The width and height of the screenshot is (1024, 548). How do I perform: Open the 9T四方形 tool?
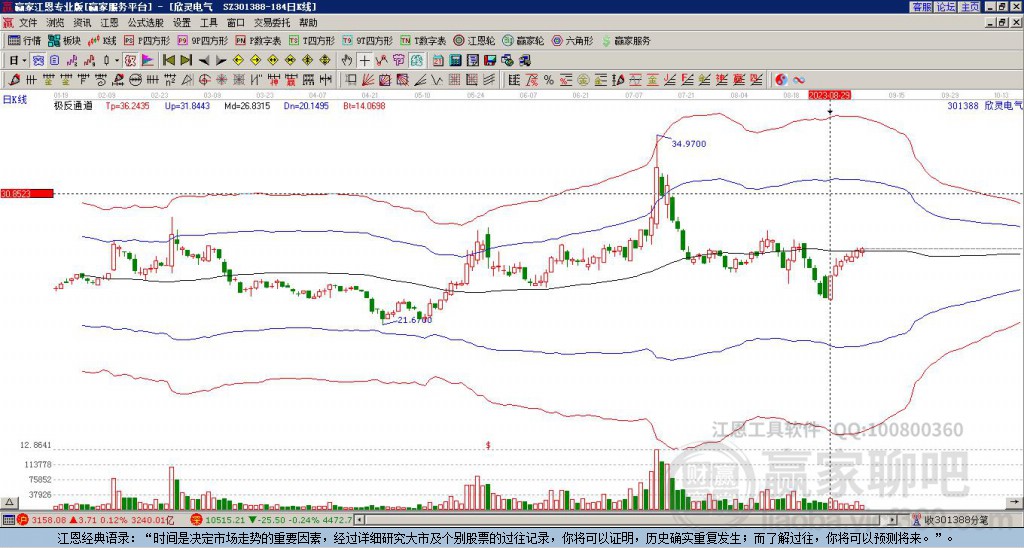point(368,41)
